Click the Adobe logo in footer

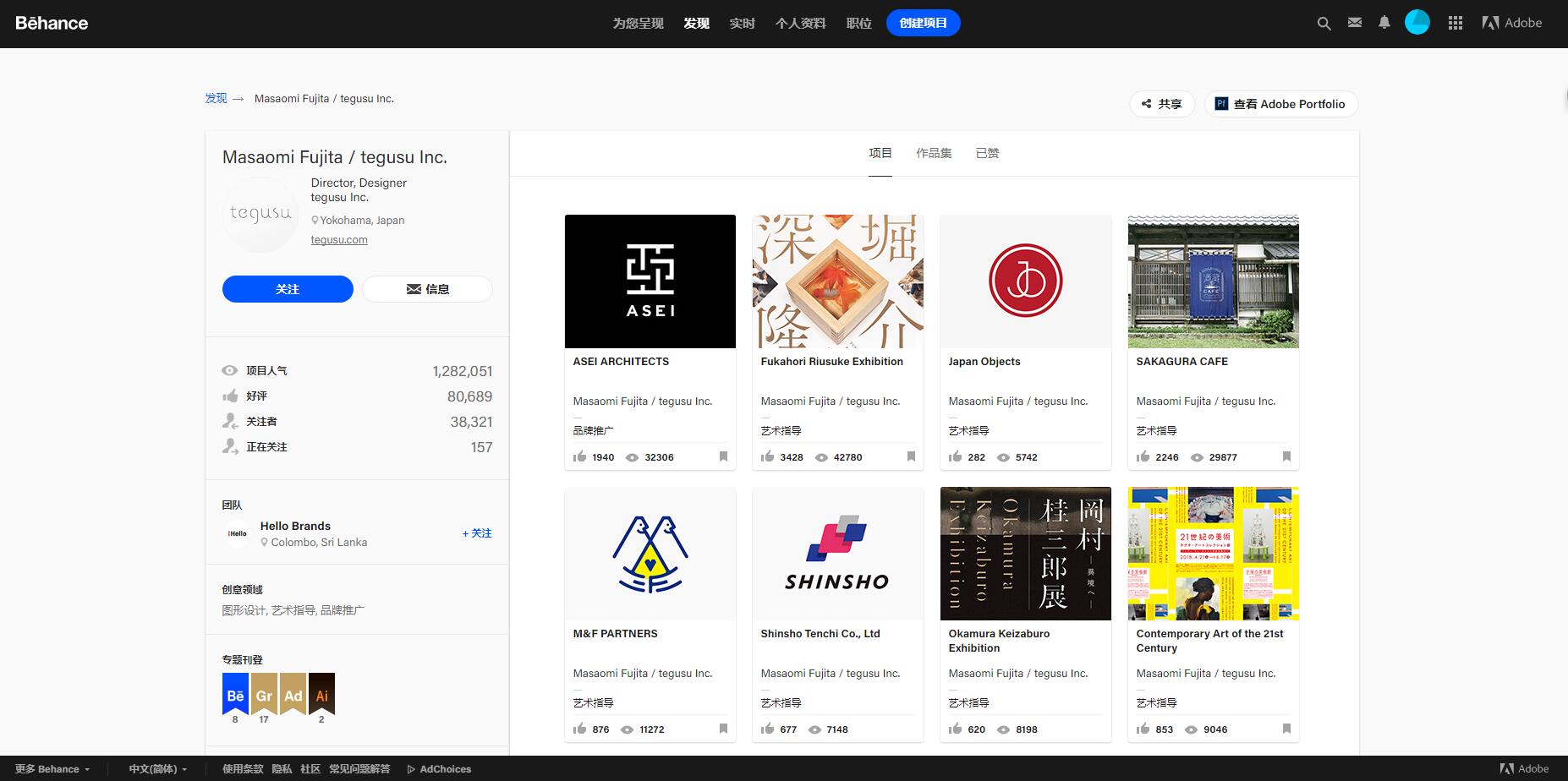pyautogui.click(x=1524, y=768)
